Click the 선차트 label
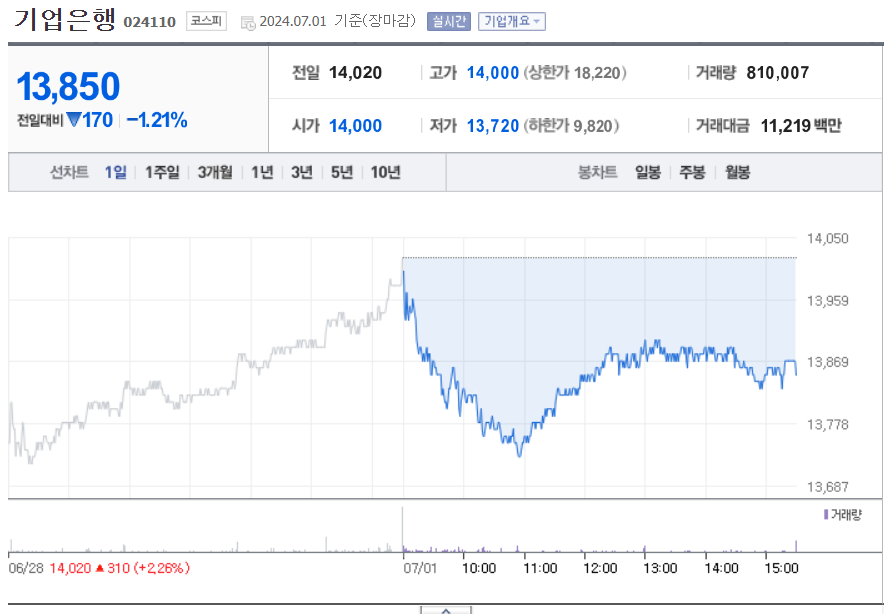This screenshot has width=884, height=614. point(69,172)
